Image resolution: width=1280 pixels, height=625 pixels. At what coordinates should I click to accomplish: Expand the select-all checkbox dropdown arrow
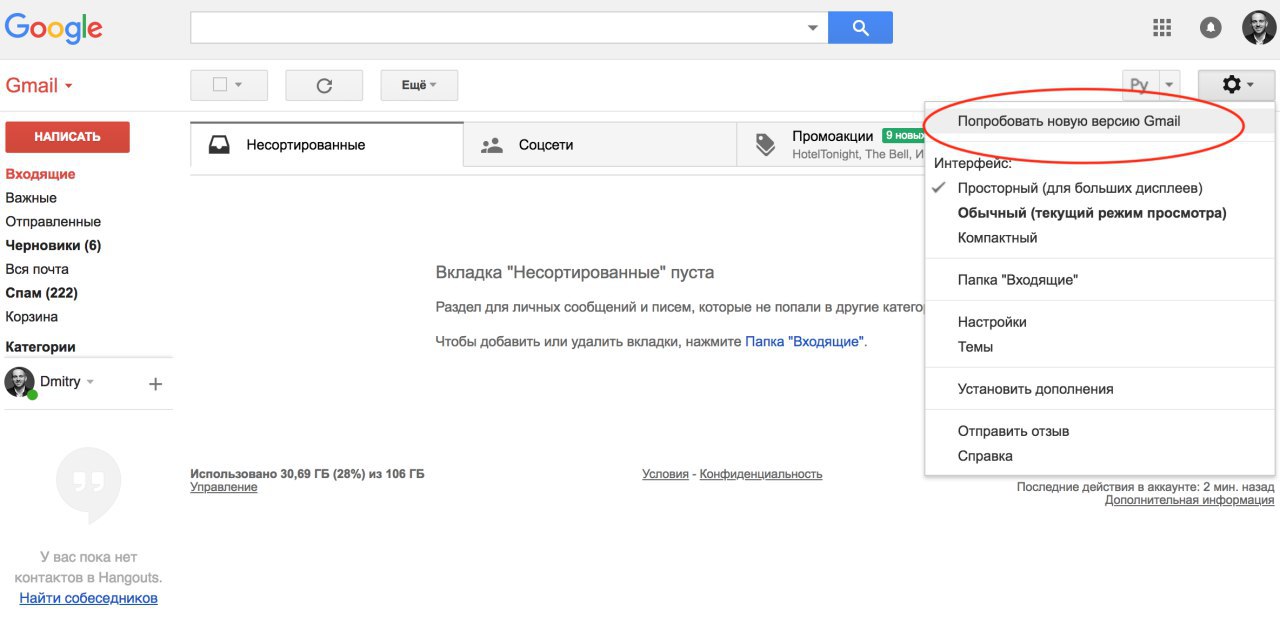coord(239,85)
